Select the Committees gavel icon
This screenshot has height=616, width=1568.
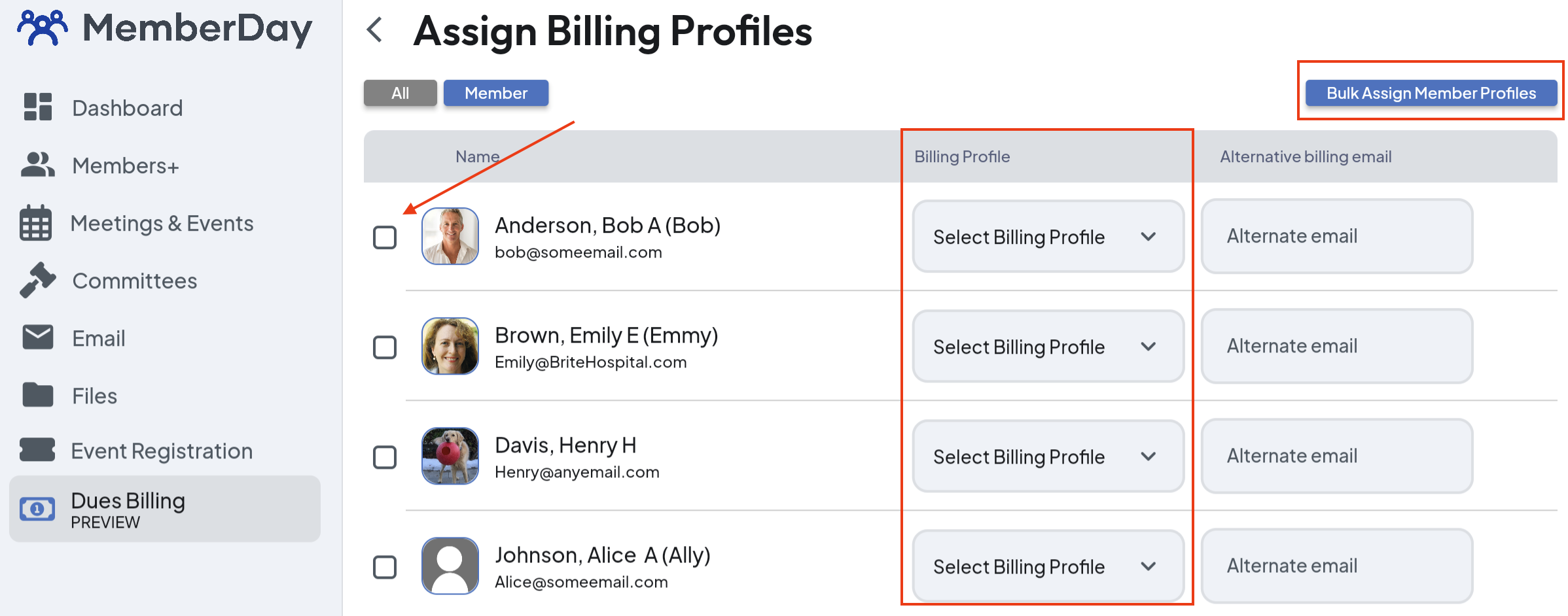click(x=37, y=280)
